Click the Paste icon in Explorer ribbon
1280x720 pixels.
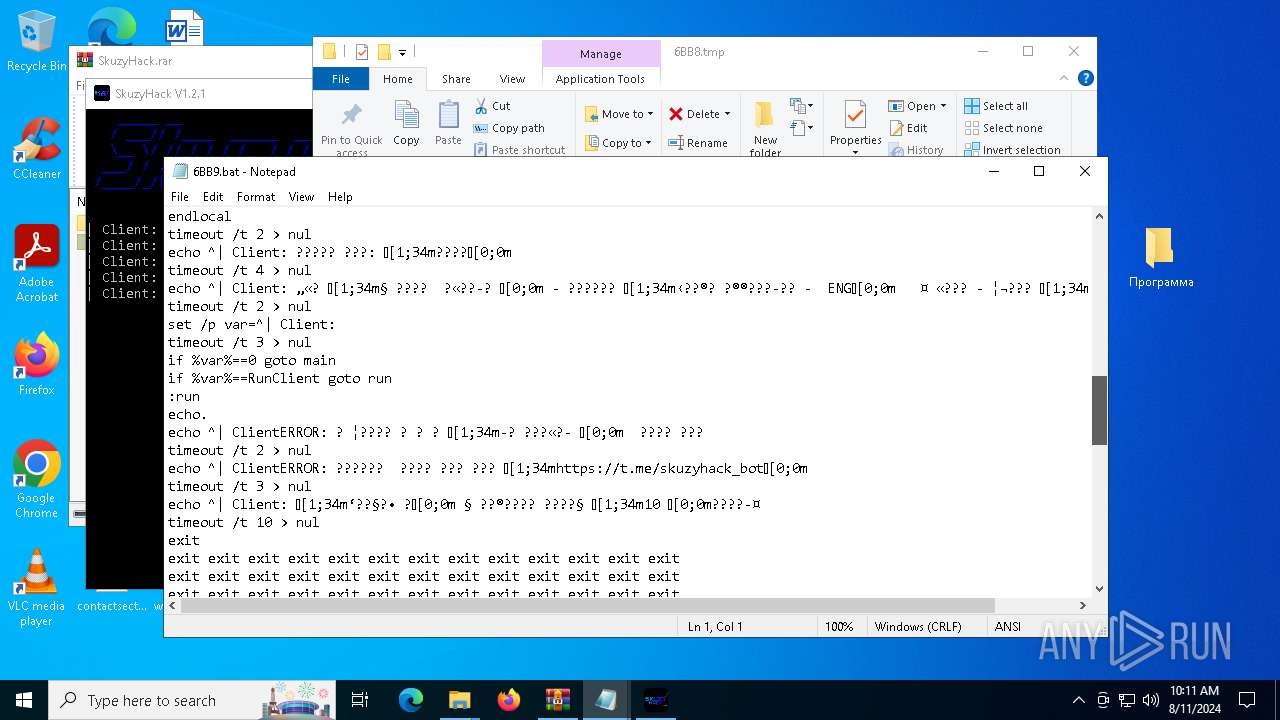click(x=448, y=123)
